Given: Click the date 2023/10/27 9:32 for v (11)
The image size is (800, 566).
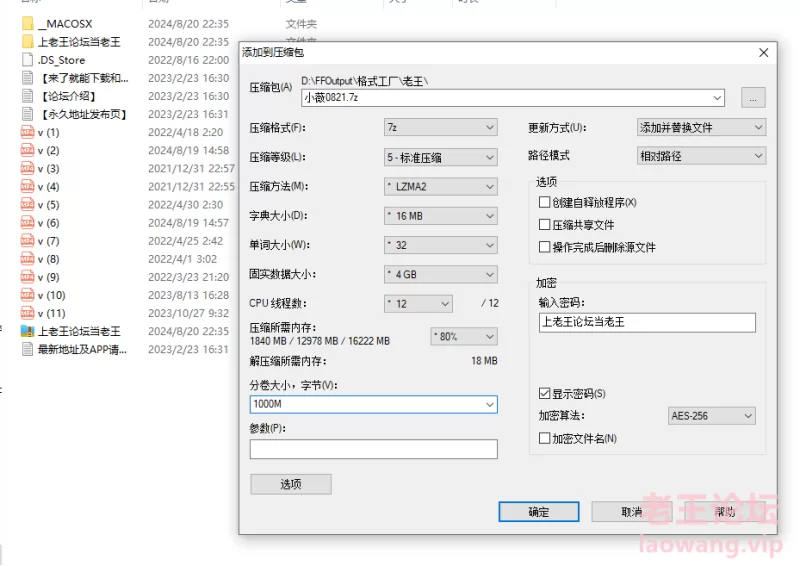Looking at the screenshot, I should coord(188,313).
